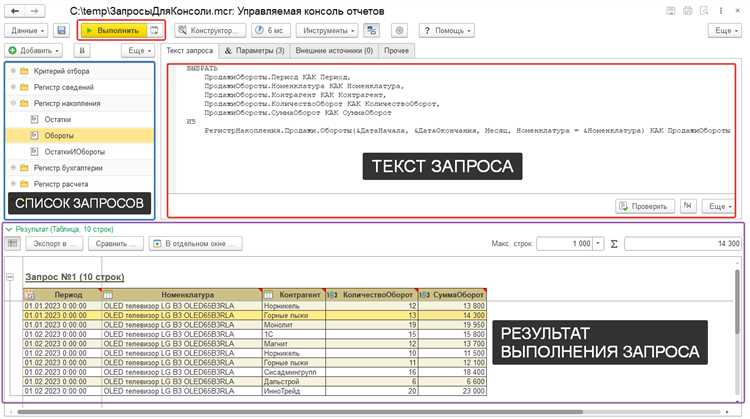Select the Обороты query item
Image resolution: width=750 pixels, height=419 pixels.
point(80,135)
